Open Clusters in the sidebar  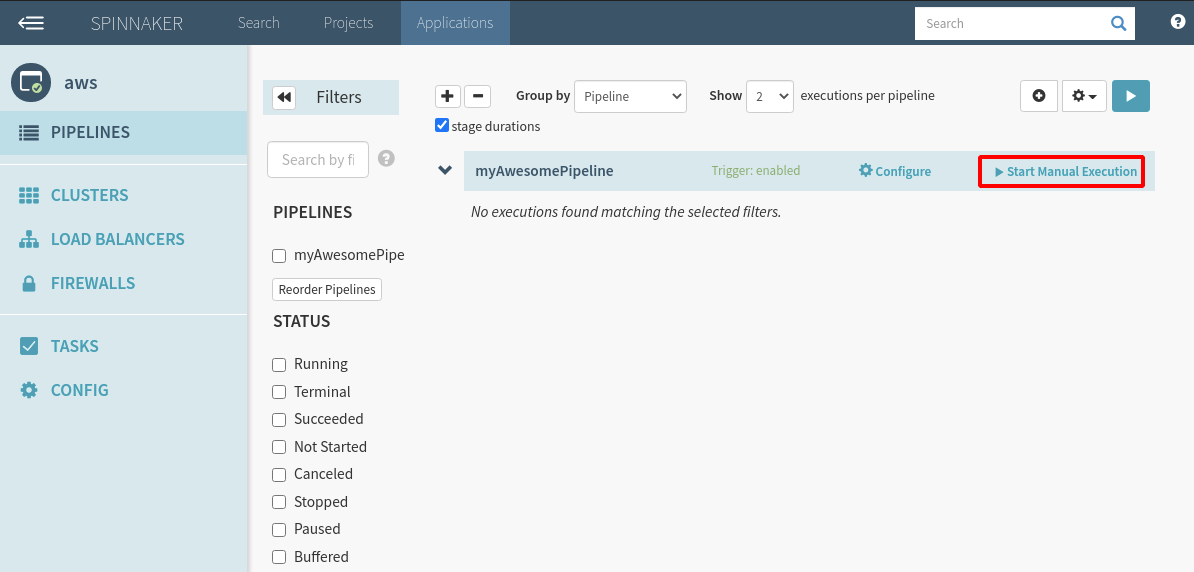89,195
